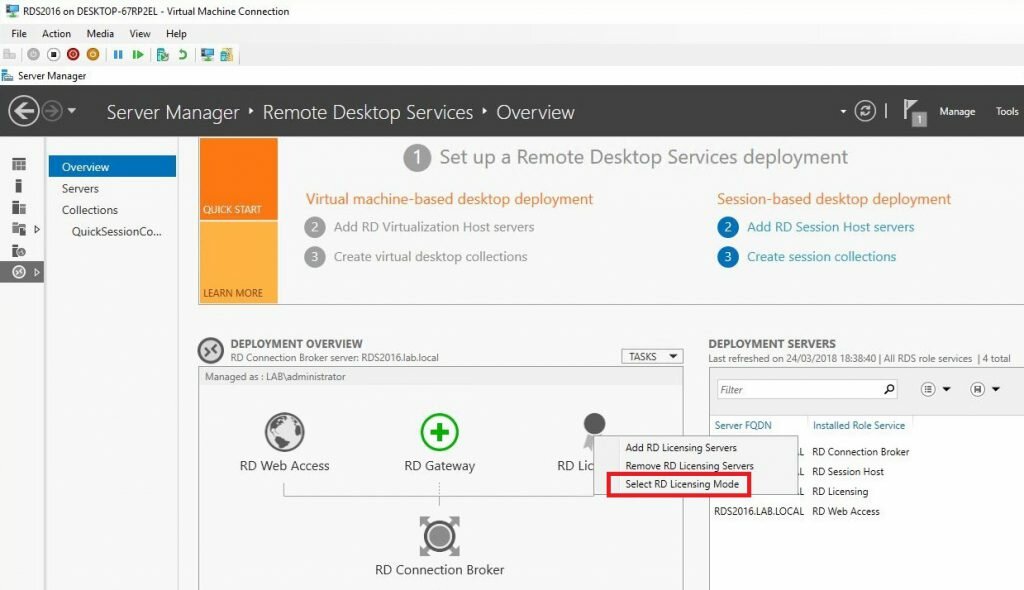Screen dimensions: 1024x590
Task: Open the saved queries dropdown
Action: tap(985, 389)
